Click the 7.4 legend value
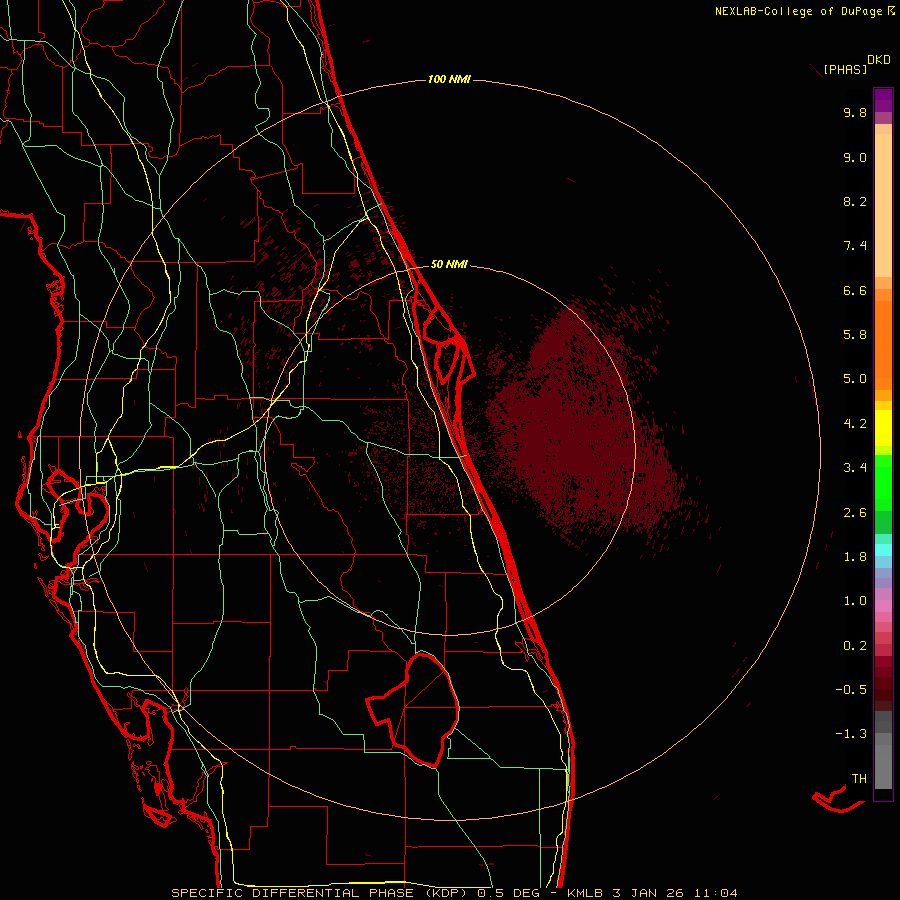Screen dimensions: 900x900 855,246
